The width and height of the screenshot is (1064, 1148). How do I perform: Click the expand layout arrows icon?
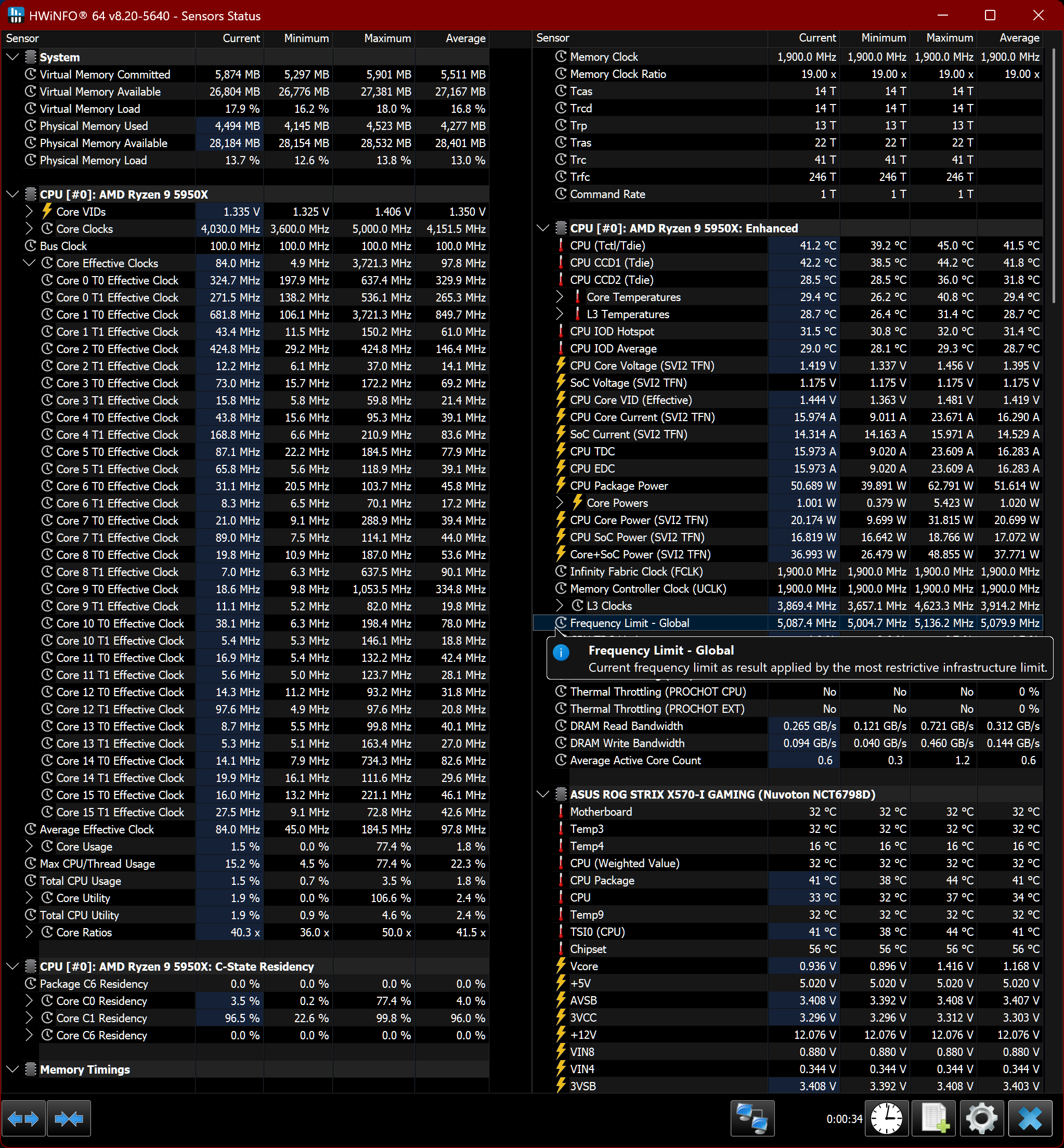23,1119
